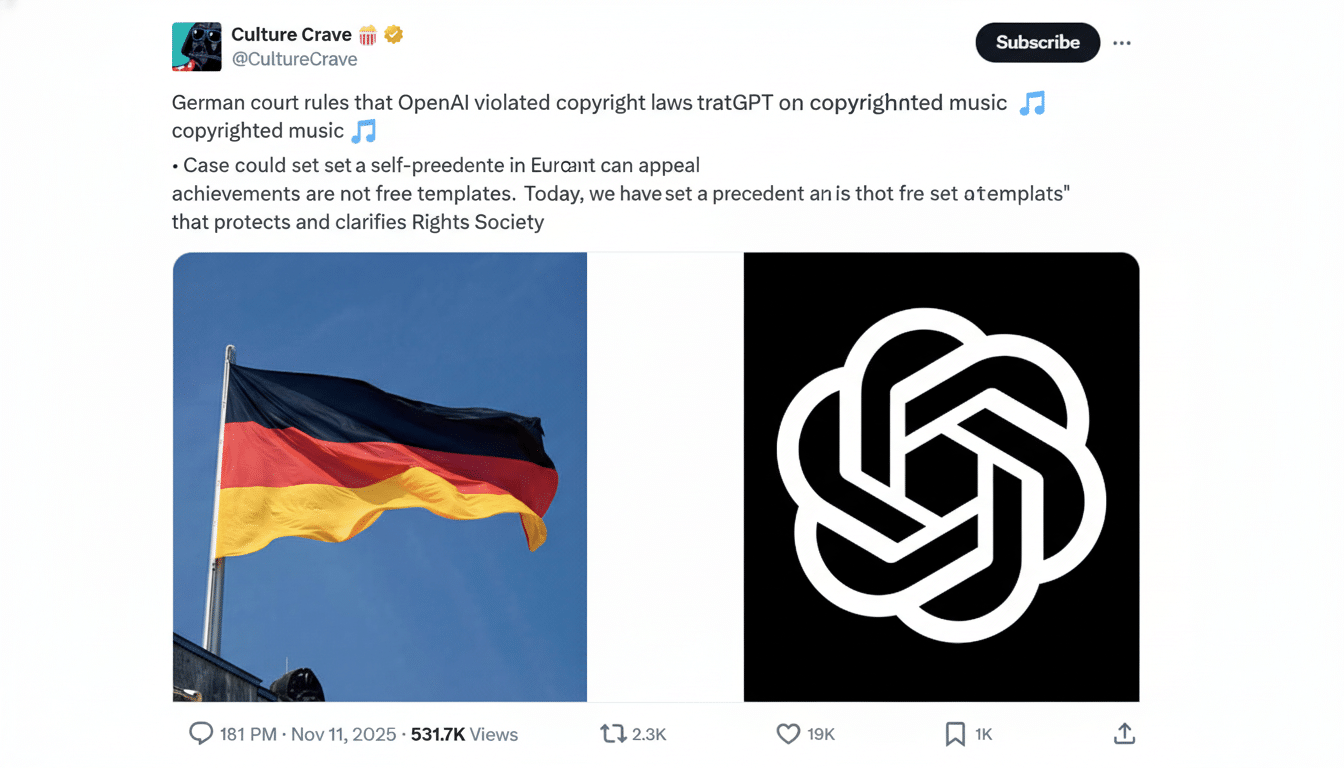Open Culture Crave's profile avatar
1344x768 pixels.
[x=196, y=44]
